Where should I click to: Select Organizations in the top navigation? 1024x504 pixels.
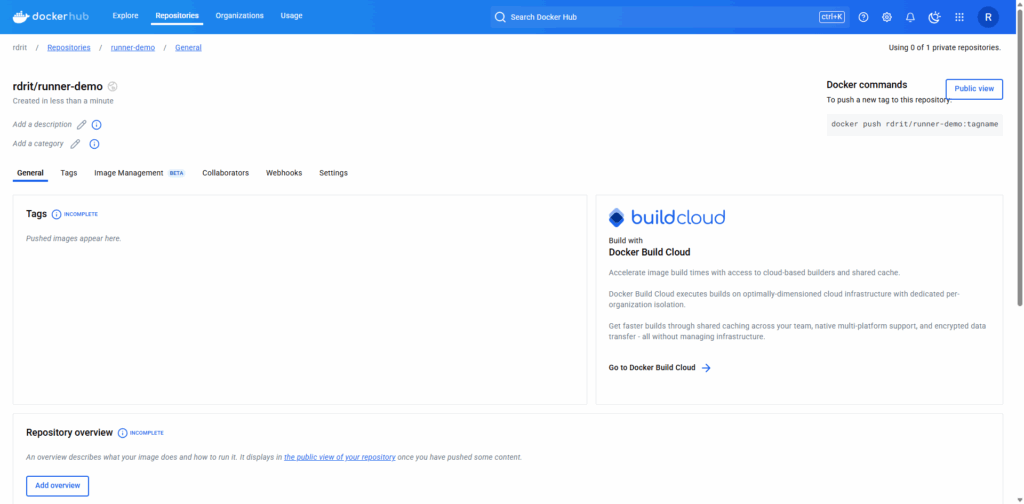[x=240, y=16]
